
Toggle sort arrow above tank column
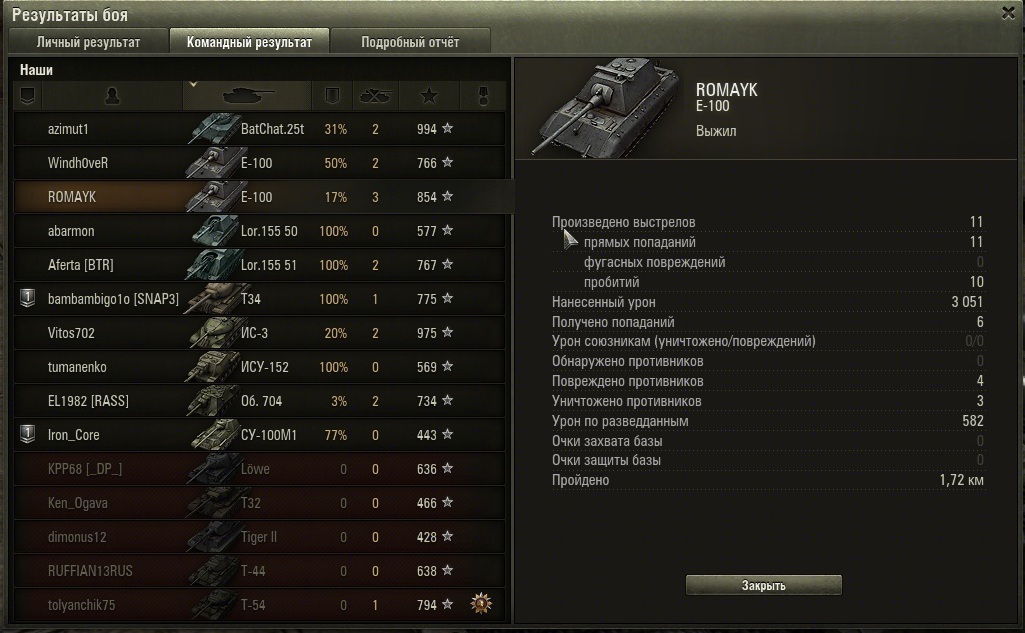[x=193, y=84]
